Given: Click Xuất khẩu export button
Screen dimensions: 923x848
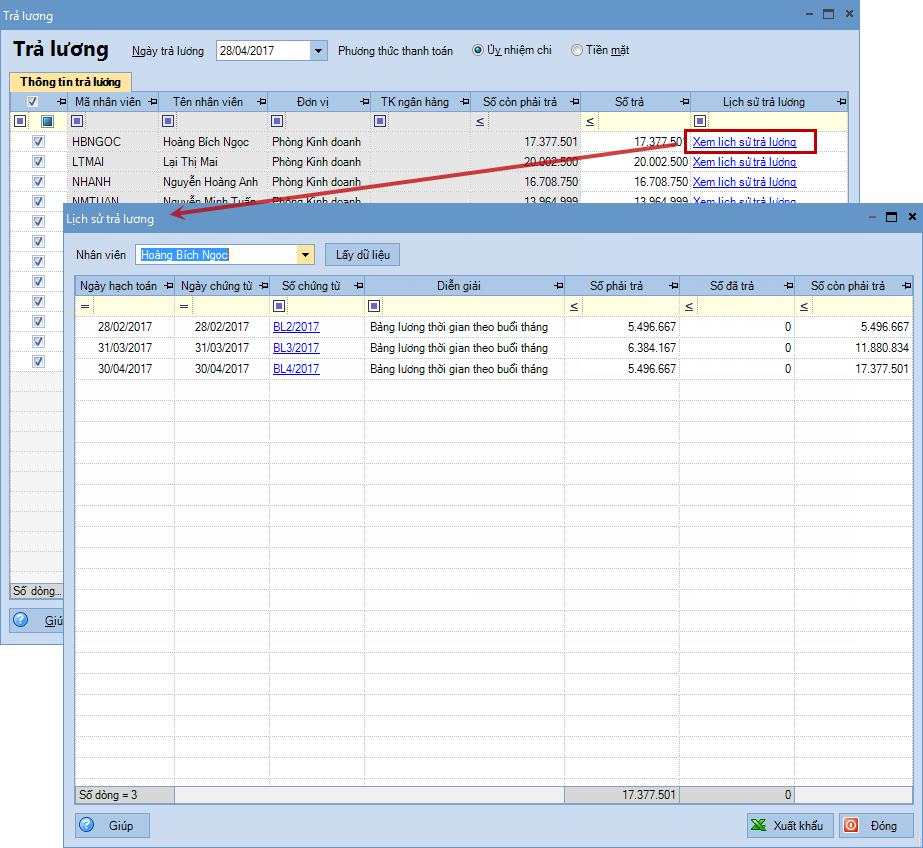Looking at the screenshot, I should point(789,826).
